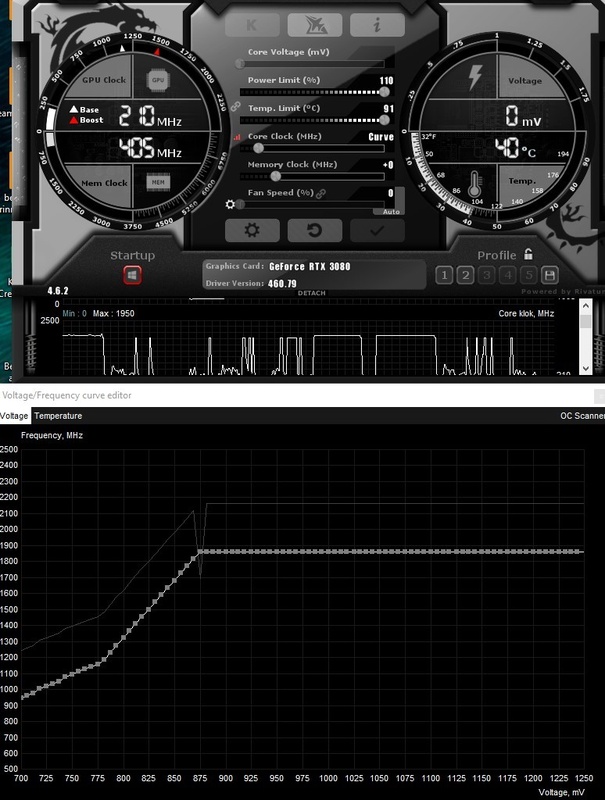Select profile slot 2
The image size is (605, 800).
(x=465, y=276)
